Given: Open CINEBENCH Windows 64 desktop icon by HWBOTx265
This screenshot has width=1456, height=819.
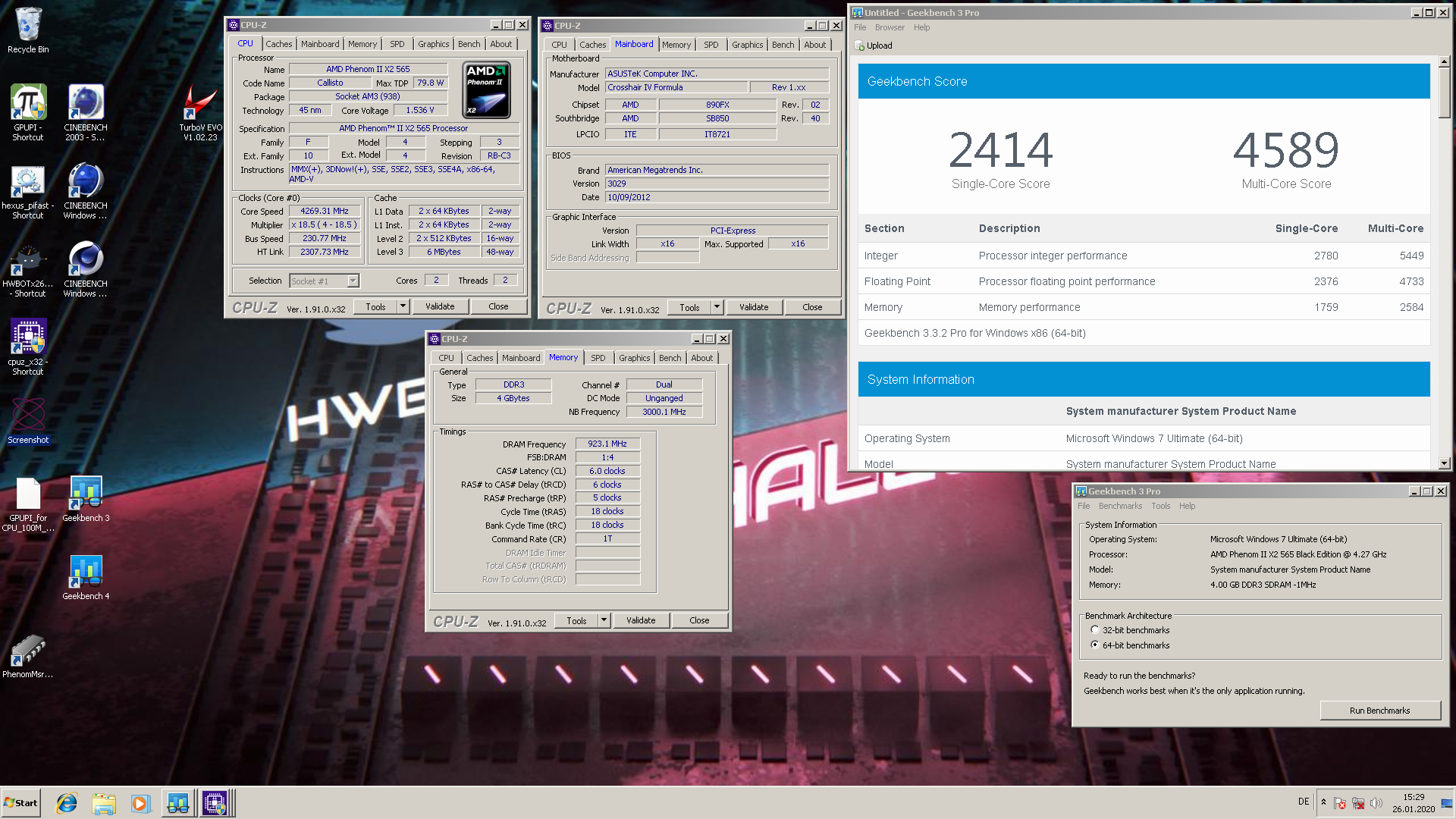Looking at the screenshot, I should [86, 270].
